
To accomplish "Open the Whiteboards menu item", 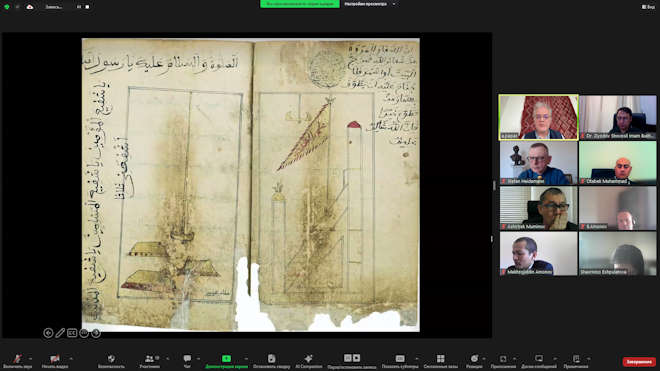I will [x=539, y=358].
